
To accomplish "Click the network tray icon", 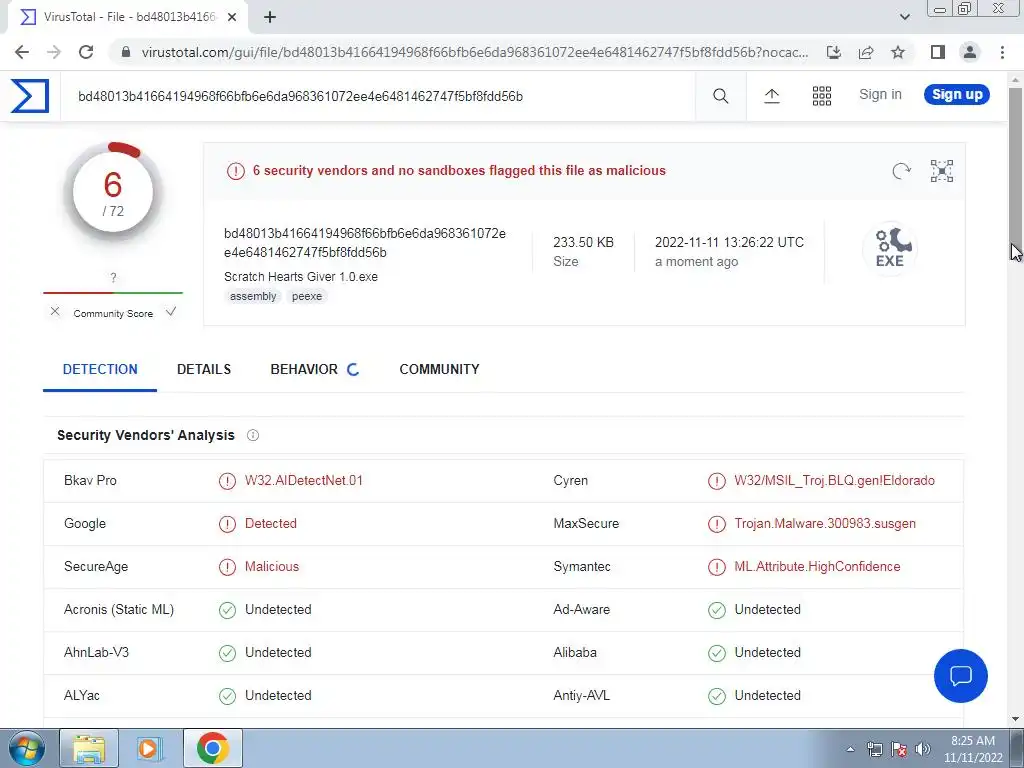I will tap(874, 749).
